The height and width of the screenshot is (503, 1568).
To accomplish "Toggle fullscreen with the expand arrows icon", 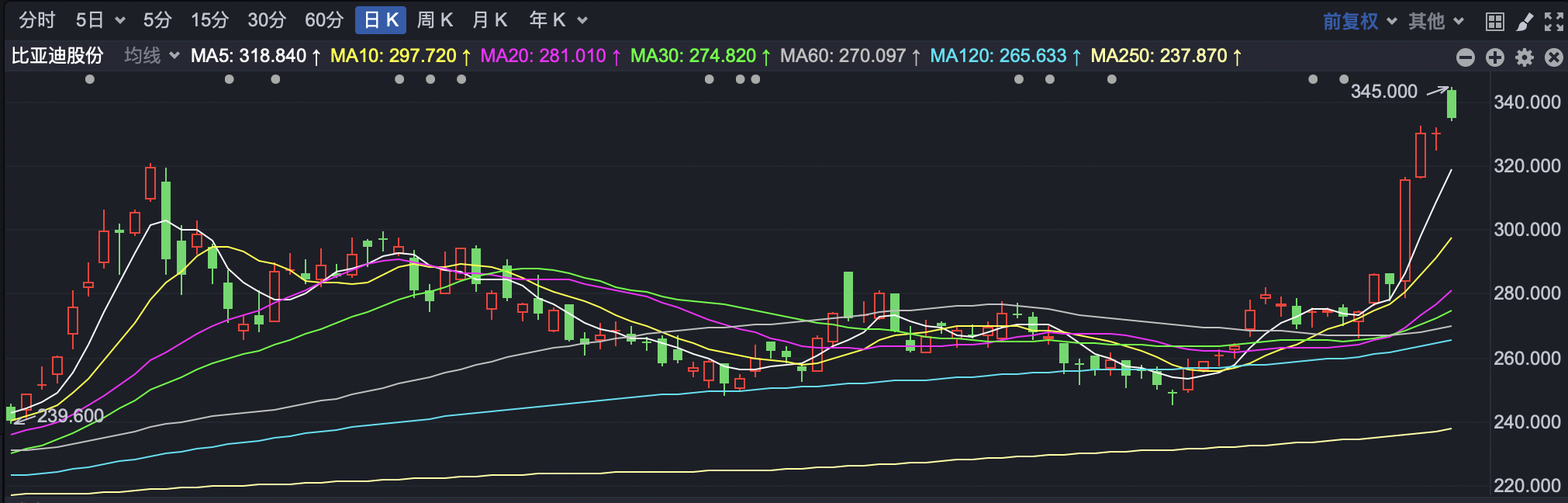I will coord(1554,22).
